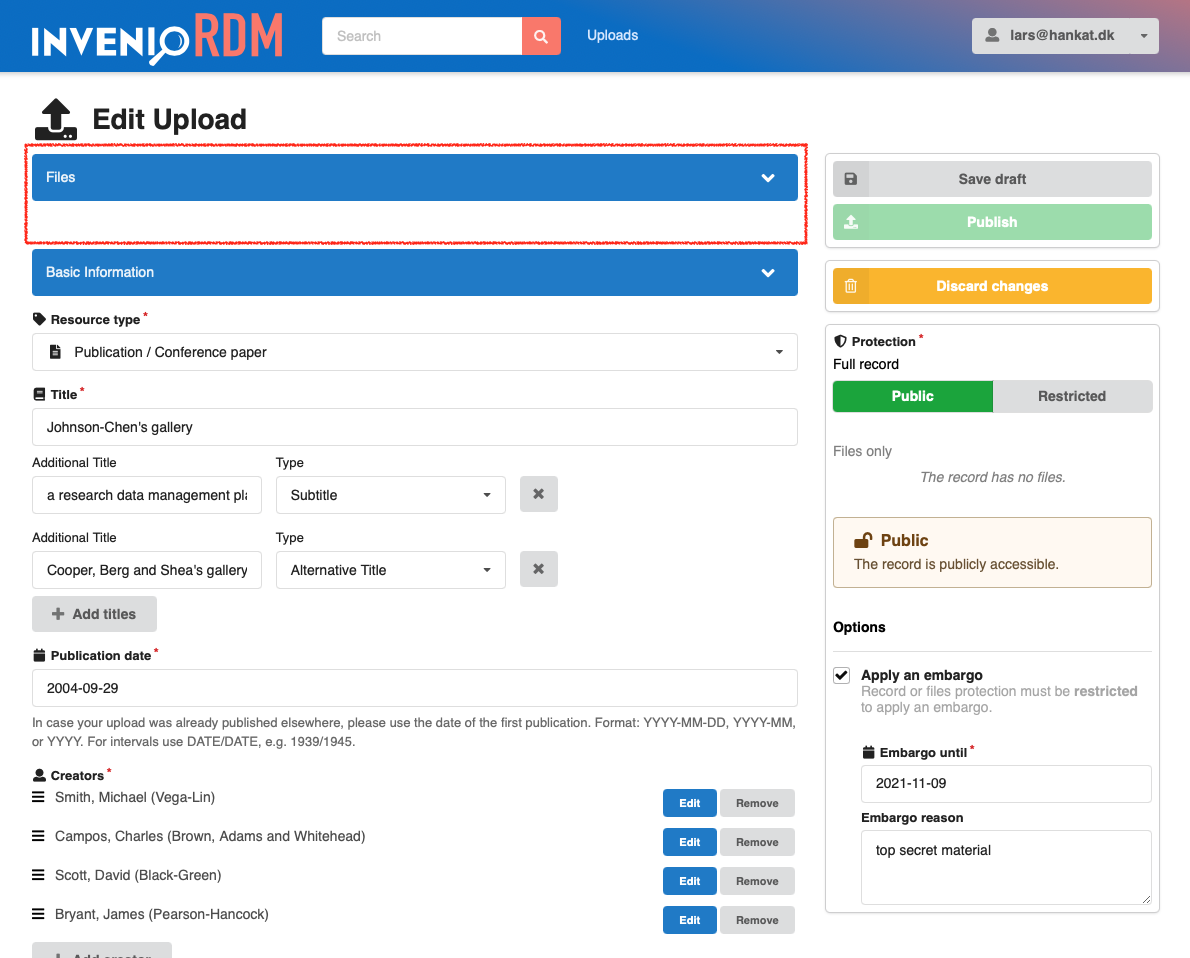The width and height of the screenshot is (1190, 958).
Task: Publish the upload
Action: [x=991, y=222]
